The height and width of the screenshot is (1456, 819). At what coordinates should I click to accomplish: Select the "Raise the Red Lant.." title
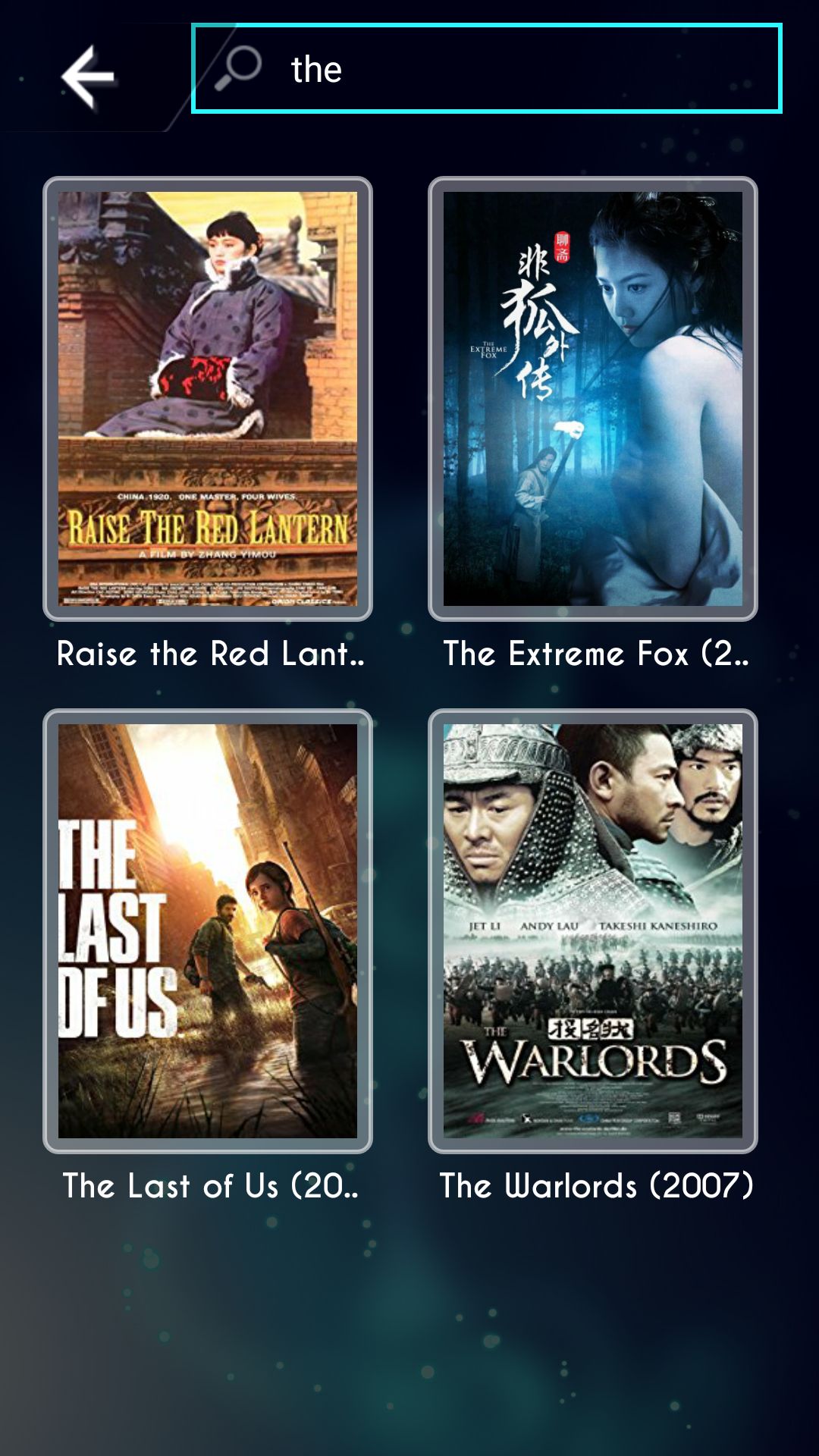point(211,654)
